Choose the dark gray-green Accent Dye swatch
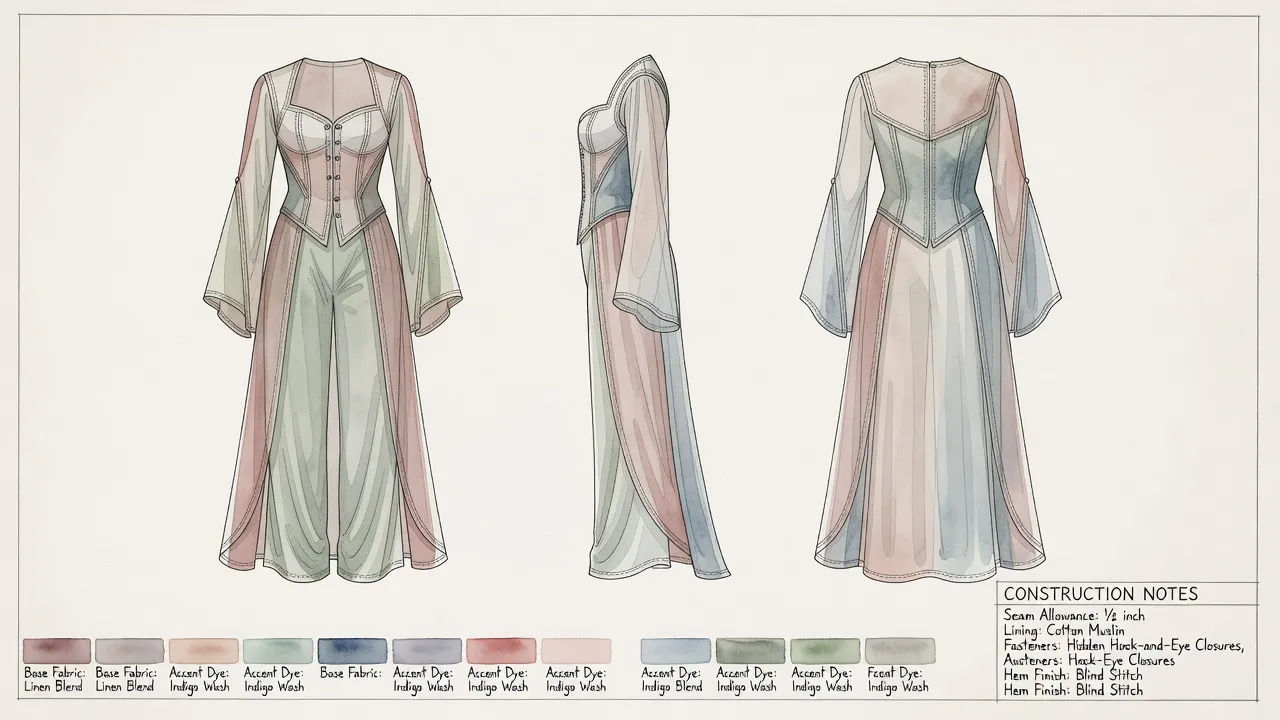The image size is (1280, 720). click(750, 650)
